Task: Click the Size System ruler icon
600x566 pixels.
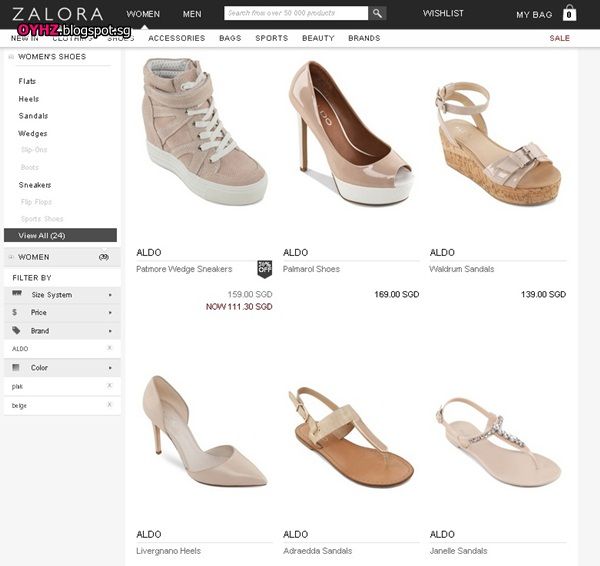Action: 17,293
